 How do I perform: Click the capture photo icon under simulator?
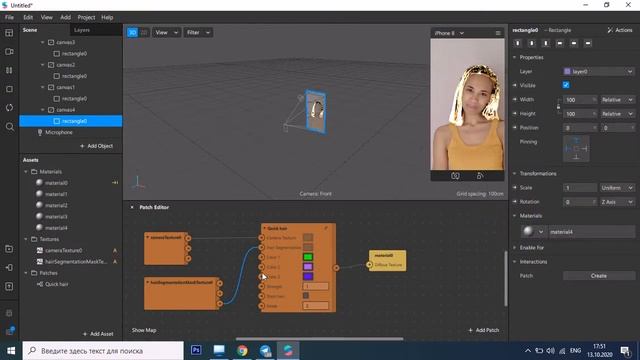[x=455, y=176]
